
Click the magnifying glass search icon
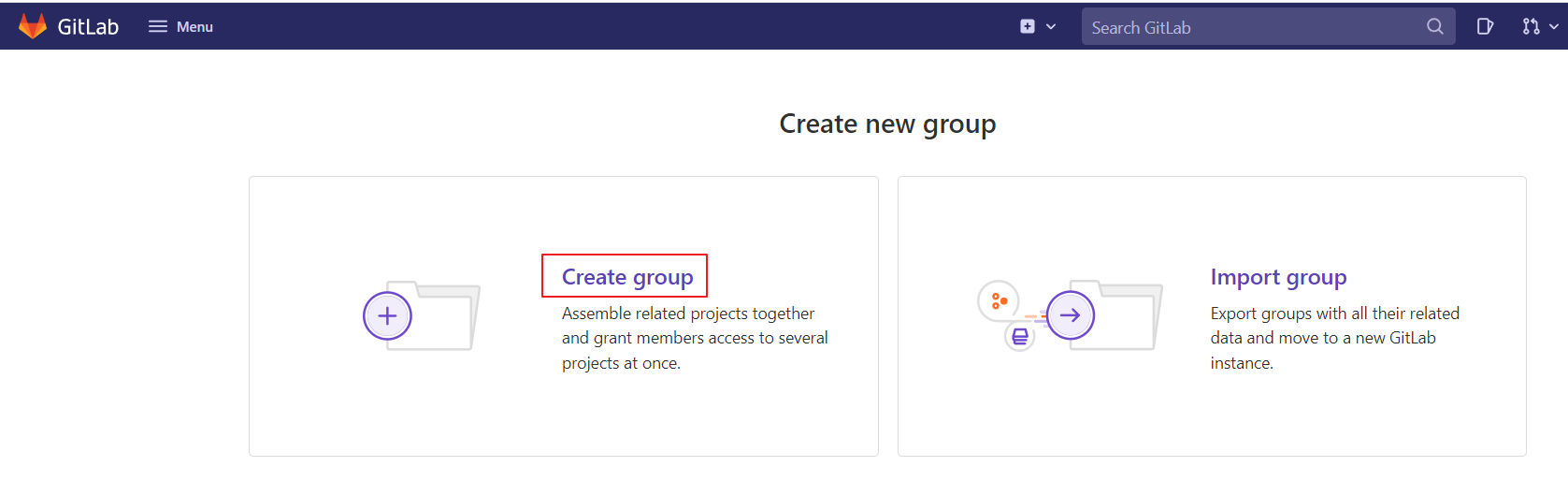(x=1434, y=27)
